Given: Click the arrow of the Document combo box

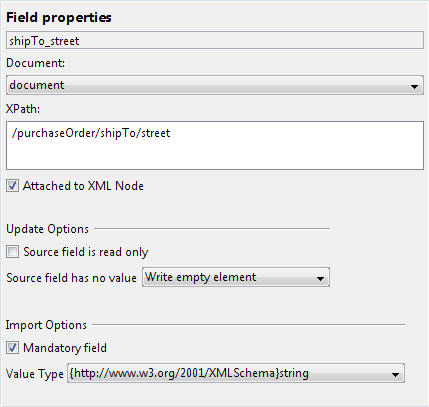Looking at the screenshot, I should click(x=414, y=86).
